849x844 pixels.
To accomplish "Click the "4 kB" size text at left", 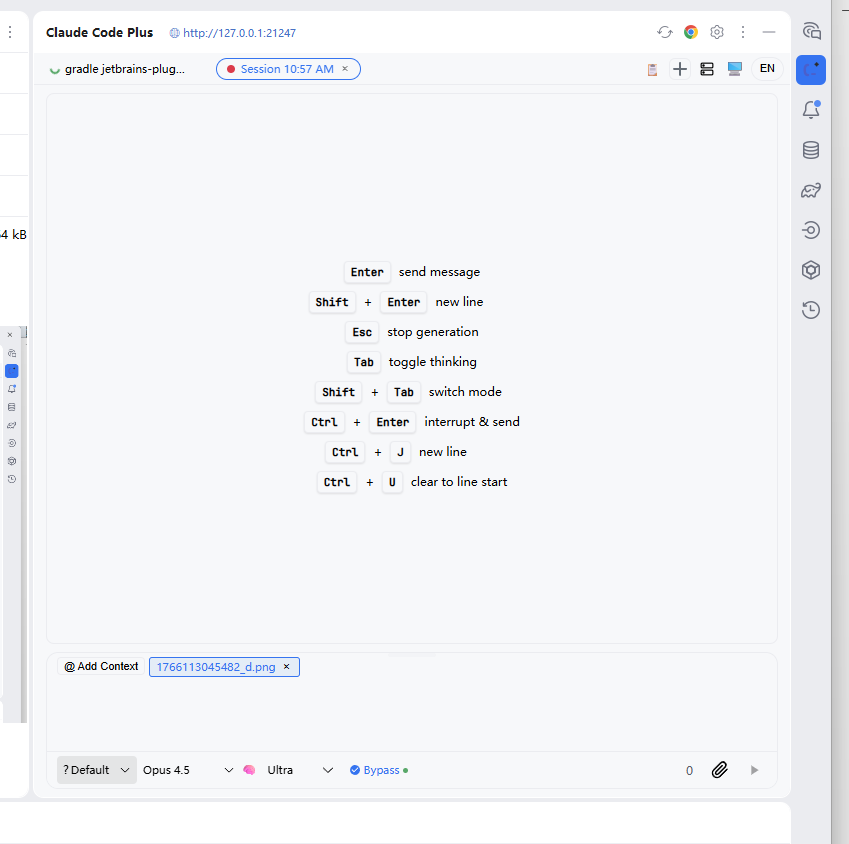I will pyautogui.click(x=14, y=235).
